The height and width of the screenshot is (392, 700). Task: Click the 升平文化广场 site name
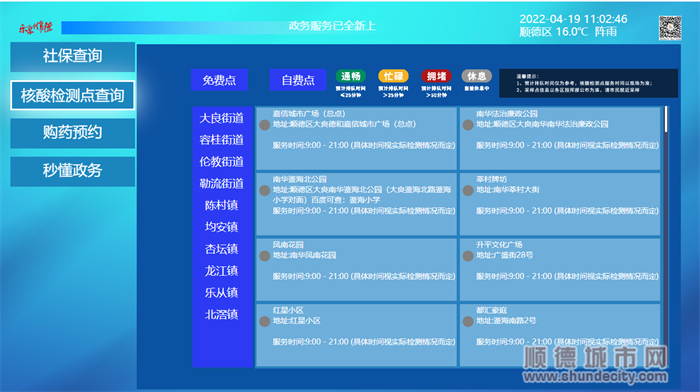(499, 245)
